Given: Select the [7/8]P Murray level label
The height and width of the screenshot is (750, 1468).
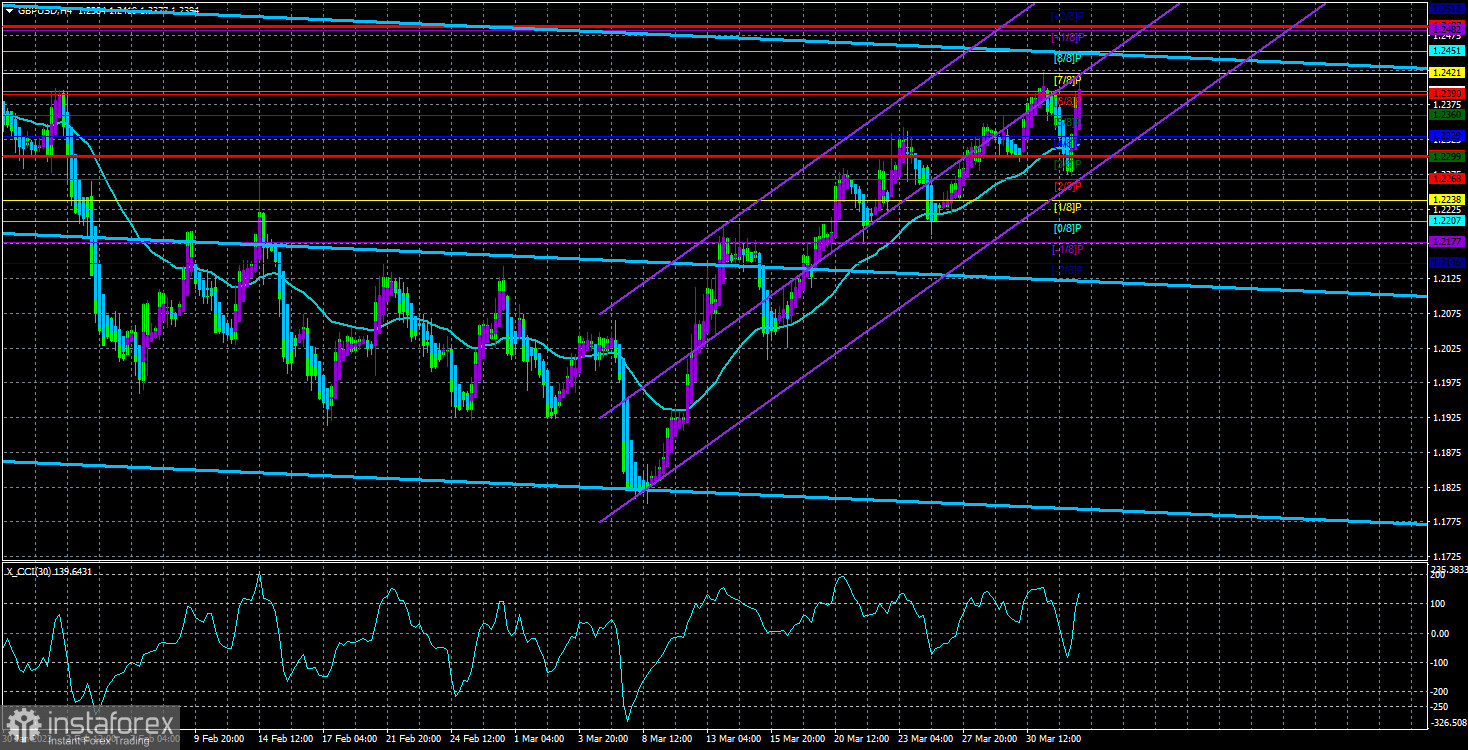Looking at the screenshot, I should 1068,80.
